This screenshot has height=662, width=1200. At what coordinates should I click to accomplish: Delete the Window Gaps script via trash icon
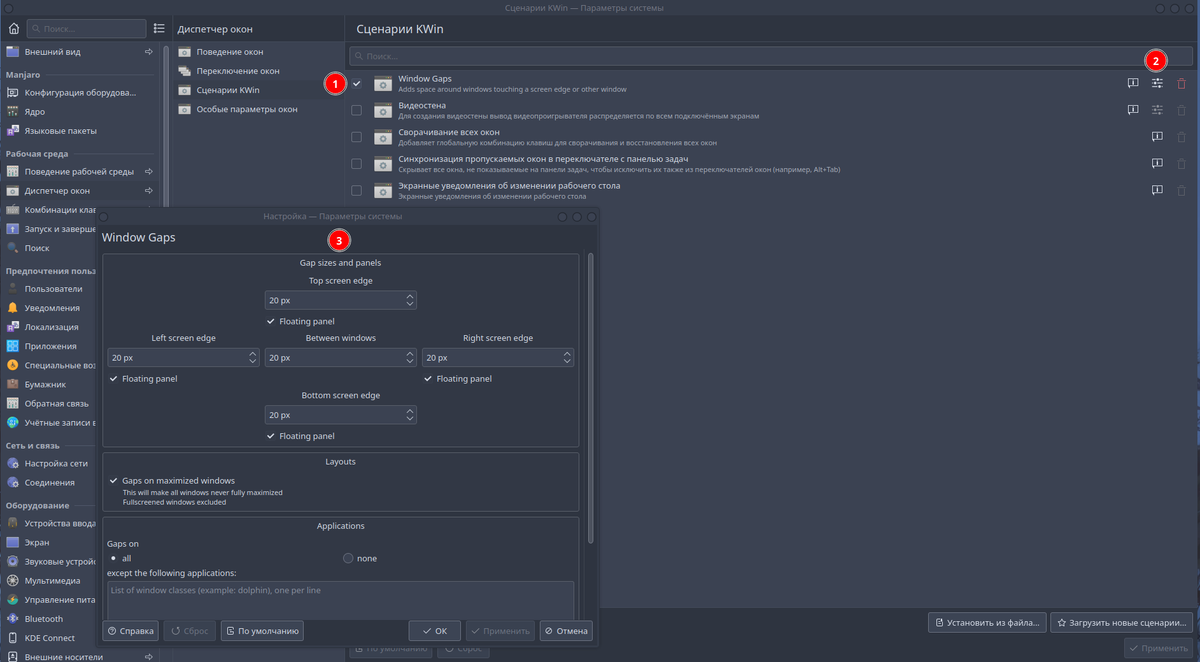point(1181,83)
